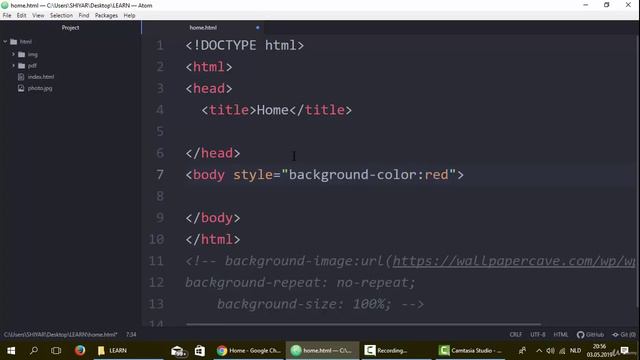Click the People icon in system tray
640x360 pixels.
[x=522, y=351]
